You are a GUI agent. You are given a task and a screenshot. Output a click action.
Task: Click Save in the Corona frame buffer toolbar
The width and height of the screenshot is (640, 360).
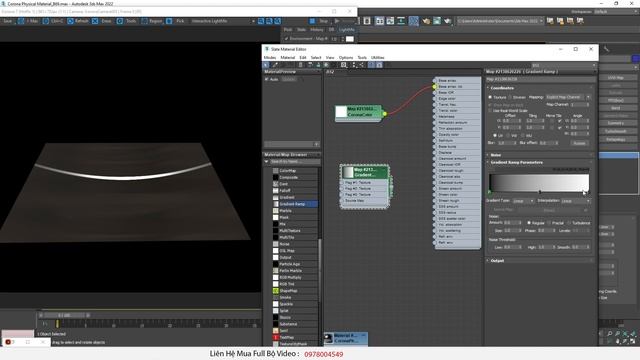pyautogui.click(x=8, y=21)
